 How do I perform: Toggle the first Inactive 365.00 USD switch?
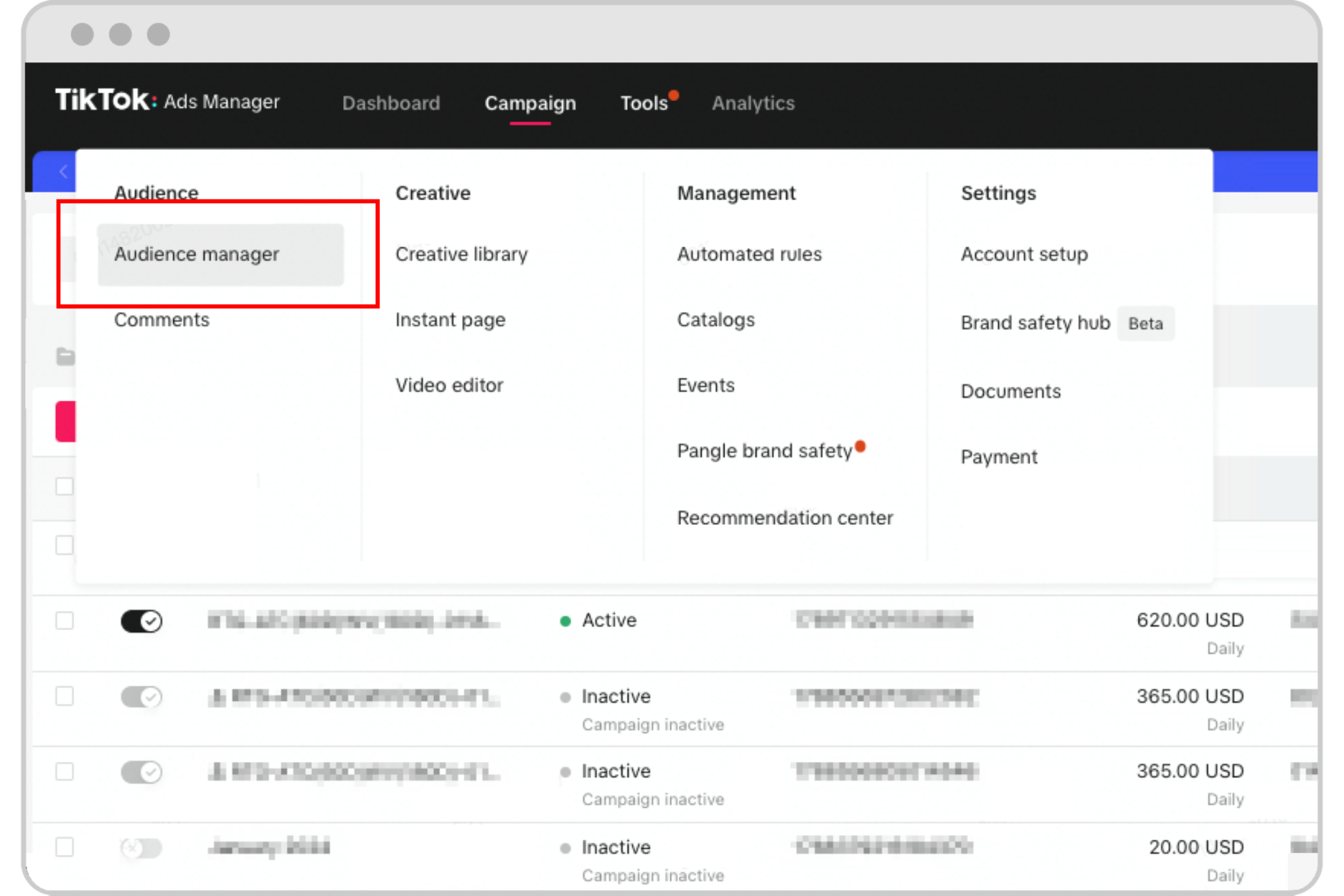tap(142, 697)
